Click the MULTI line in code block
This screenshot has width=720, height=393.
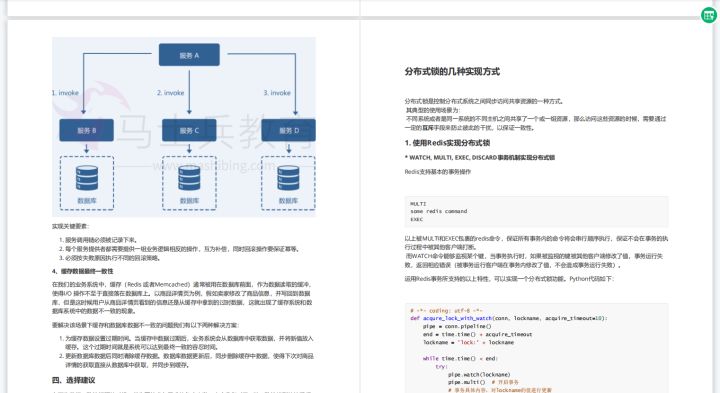click(418, 203)
